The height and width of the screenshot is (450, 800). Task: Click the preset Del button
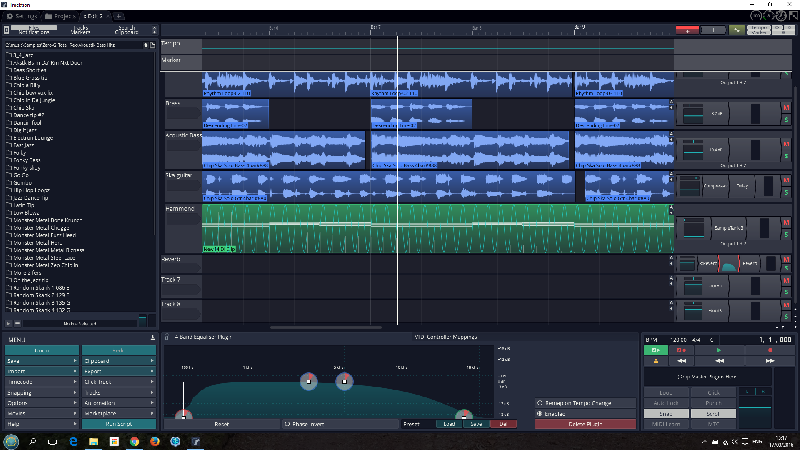(x=503, y=424)
